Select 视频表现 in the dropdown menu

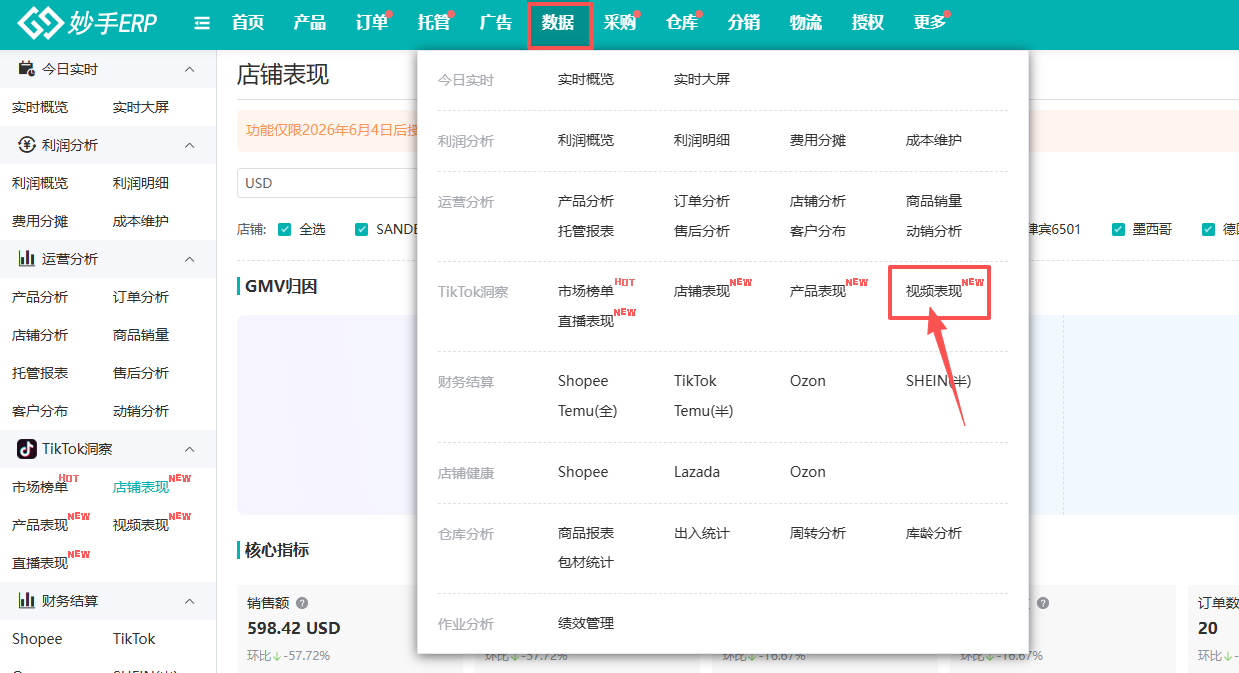(x=934, y=292)
